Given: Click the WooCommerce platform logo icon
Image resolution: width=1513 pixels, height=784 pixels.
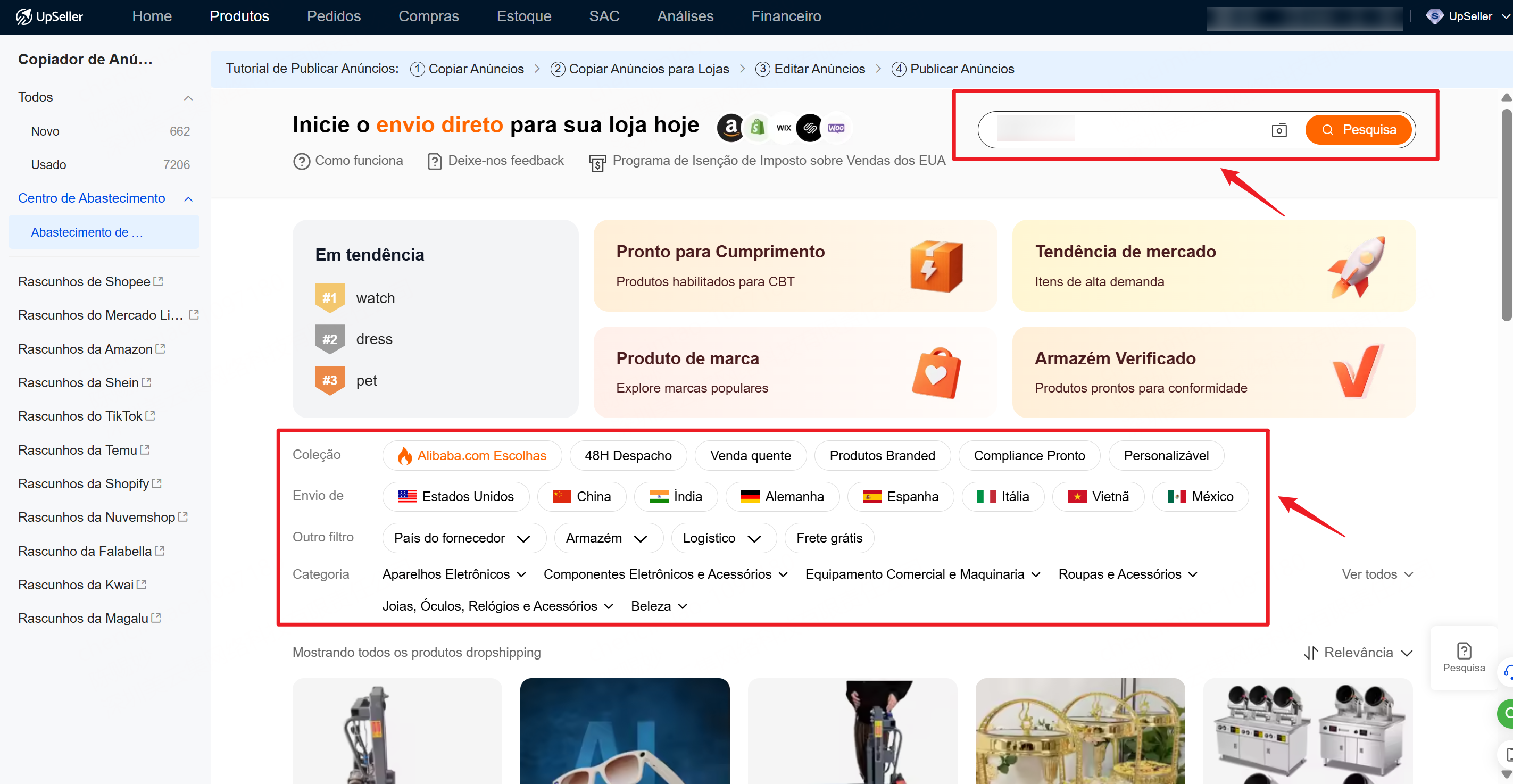Looking at the screenshot, I should pos(836,128).
